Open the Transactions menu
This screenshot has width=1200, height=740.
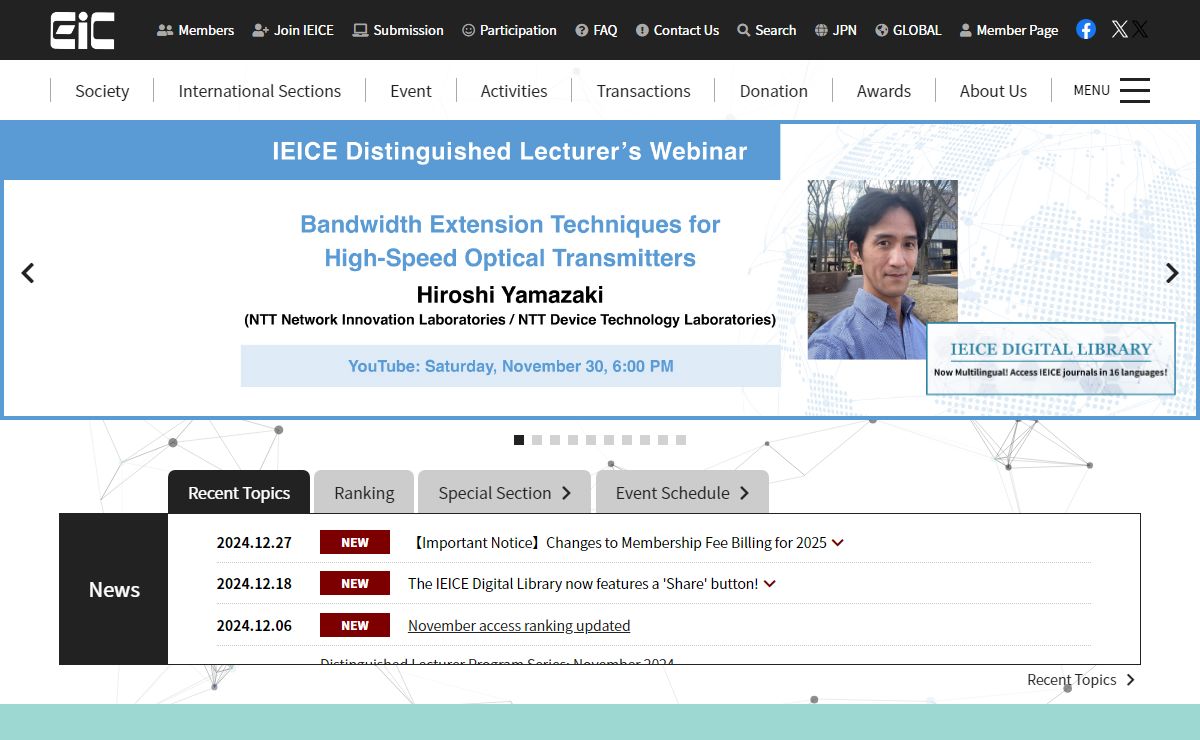[643, 91]
